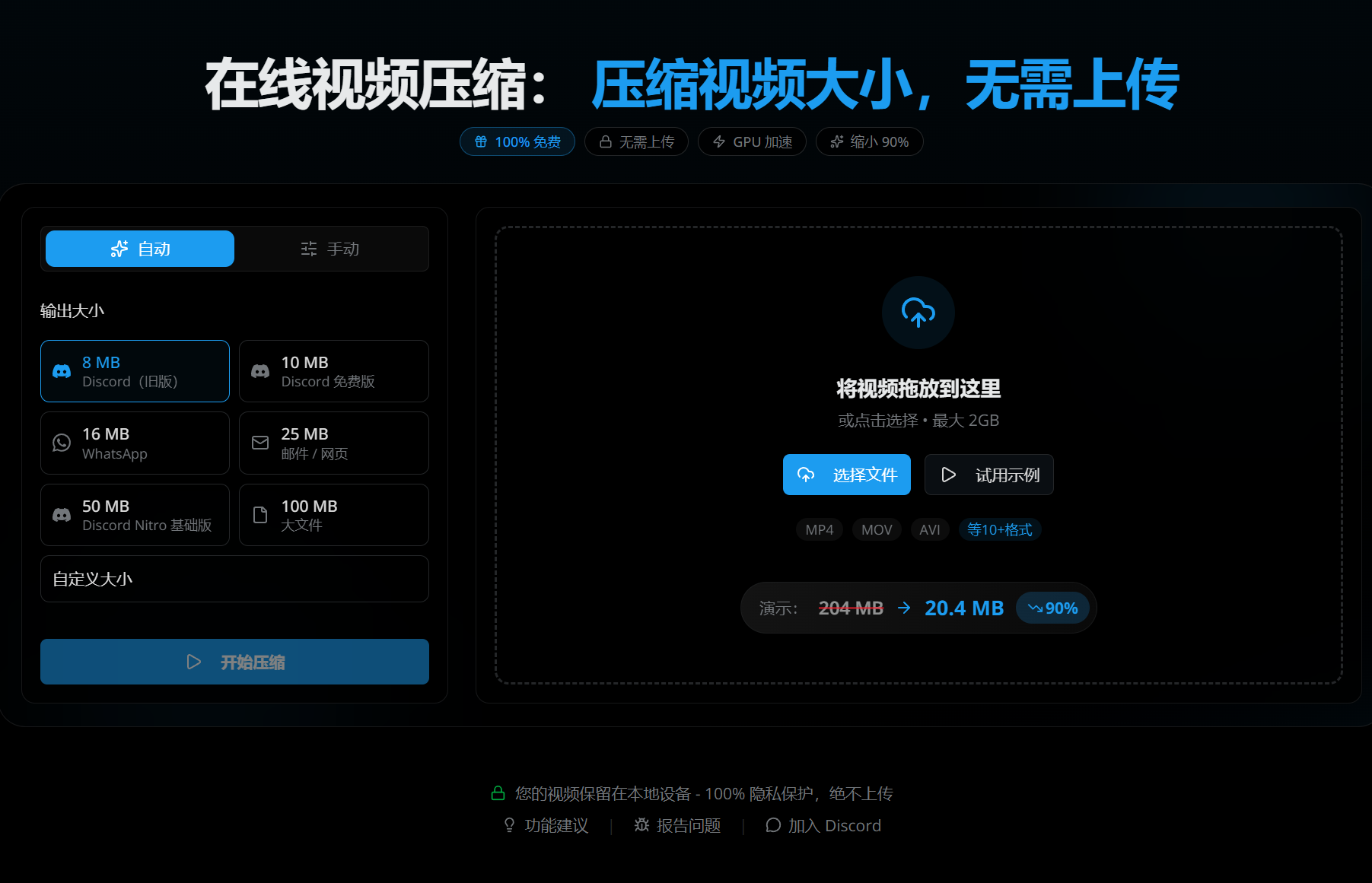Select the 10 MB Discord 免费版 option
1372x883 pixels.
tap(333, 371)
